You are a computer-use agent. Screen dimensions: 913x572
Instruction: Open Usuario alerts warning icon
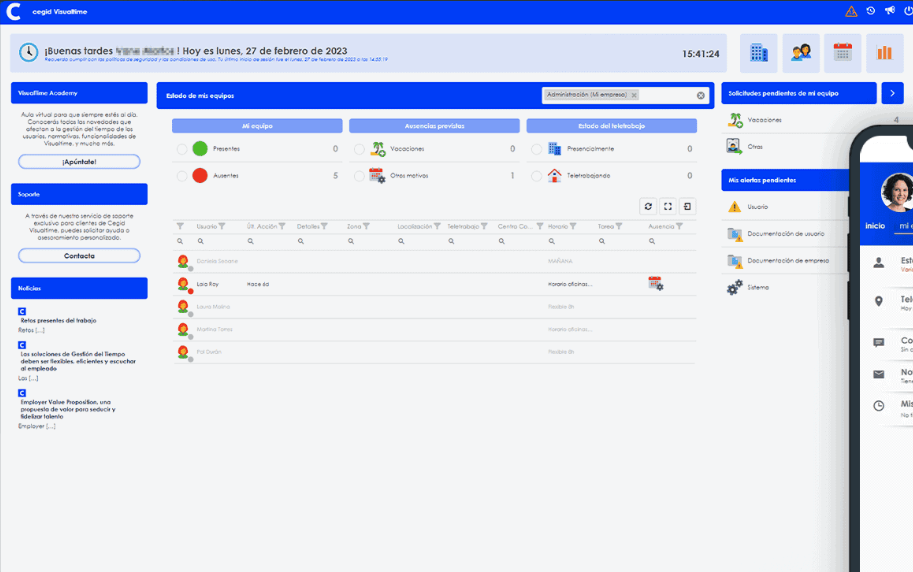[734, 207]
